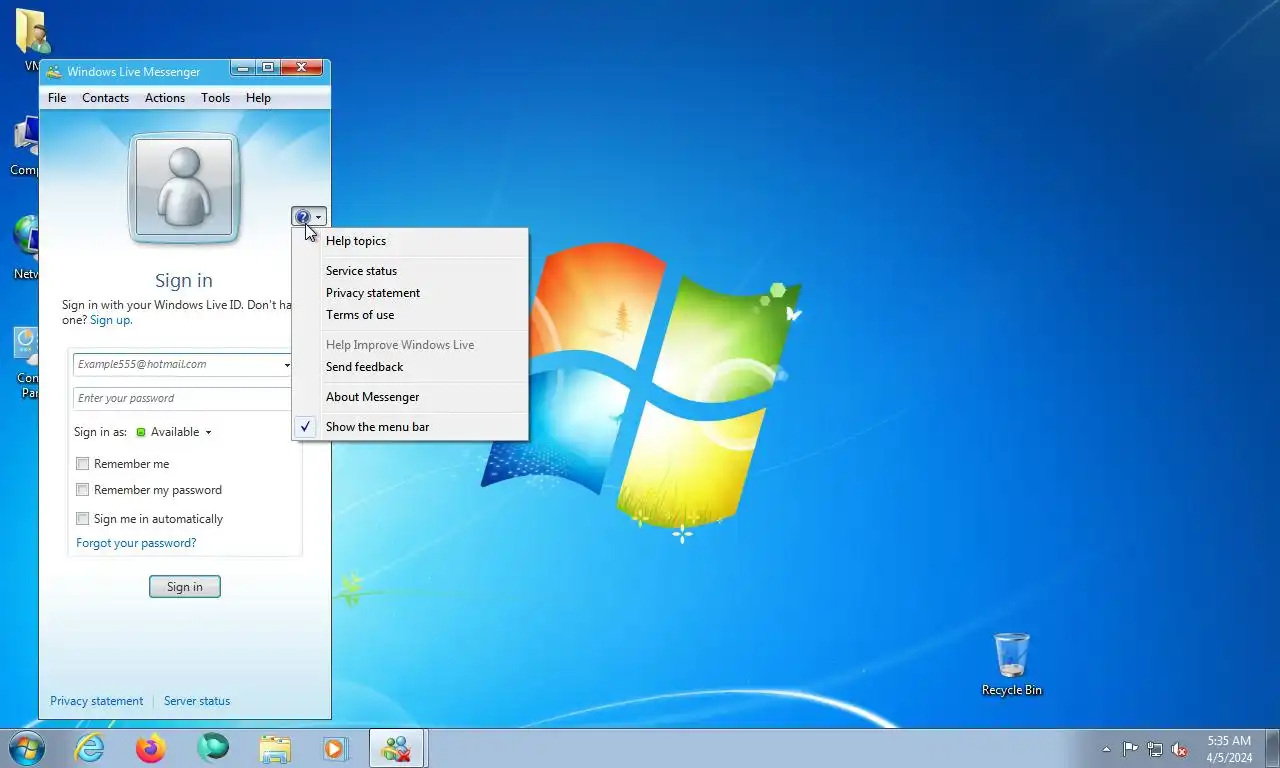Image resolution: width=1280 pixels, height=768 pixels.
Task: Uncheck Show the menu bar option
Action: [410, 427]
